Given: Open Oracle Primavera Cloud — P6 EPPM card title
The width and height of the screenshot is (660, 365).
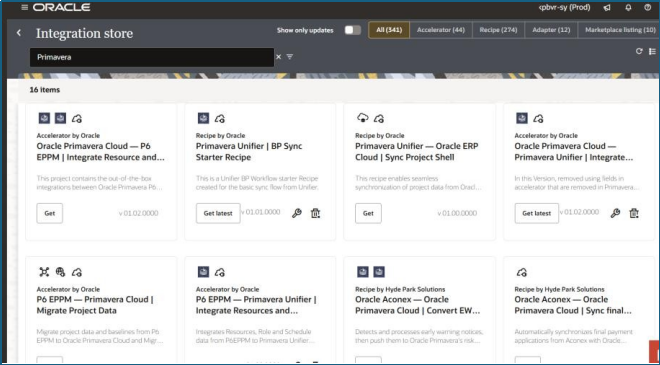Looking at the screenshot, I should tap(101, 152).
